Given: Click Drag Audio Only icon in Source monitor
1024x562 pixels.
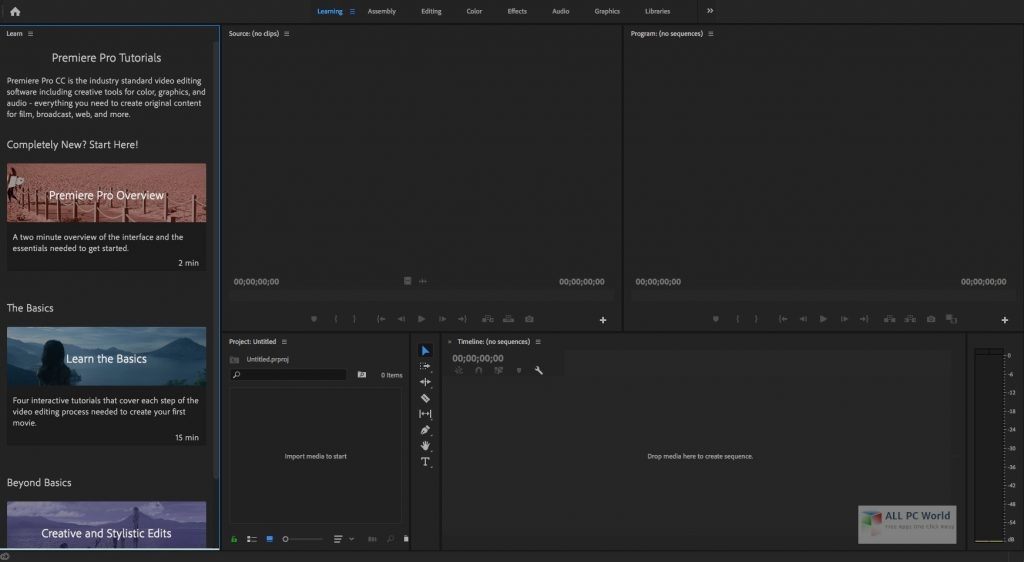Looking at the screenshot, I should [x=423, y=281].
